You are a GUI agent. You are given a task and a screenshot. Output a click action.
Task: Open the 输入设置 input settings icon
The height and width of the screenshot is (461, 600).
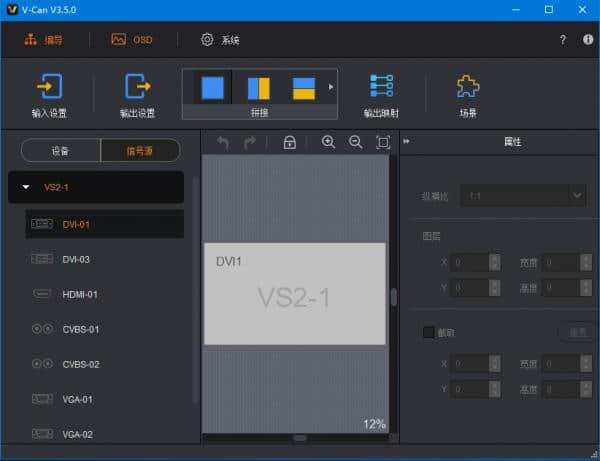47,87
